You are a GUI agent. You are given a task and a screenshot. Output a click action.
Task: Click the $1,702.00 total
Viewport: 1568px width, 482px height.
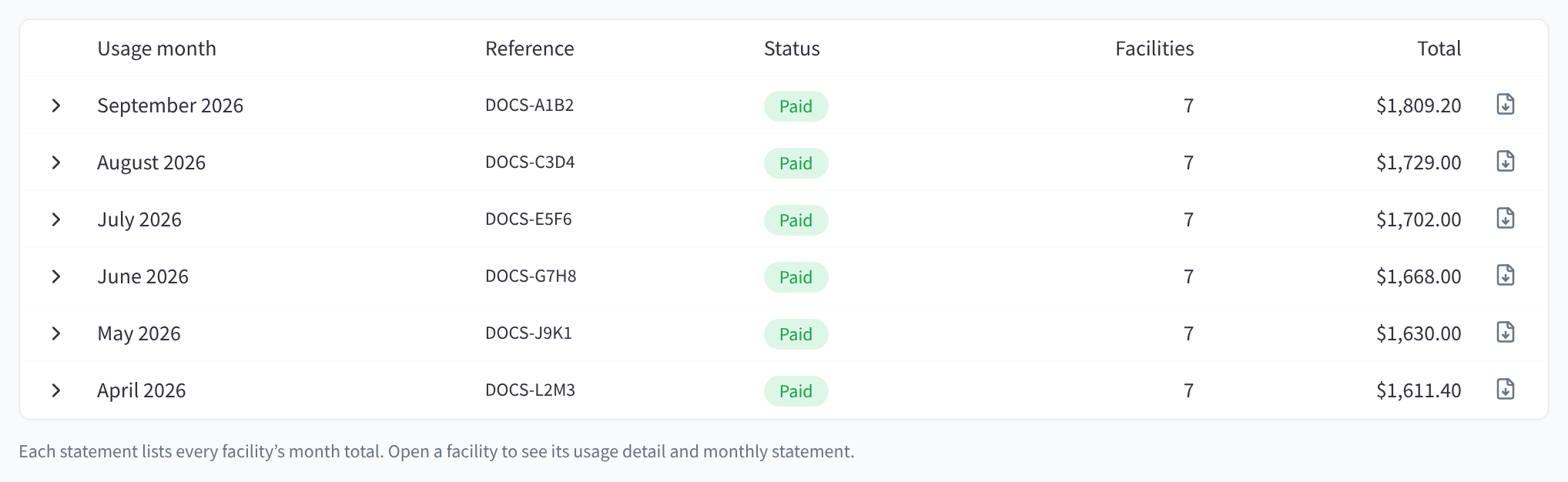[x=1419, y=219]
